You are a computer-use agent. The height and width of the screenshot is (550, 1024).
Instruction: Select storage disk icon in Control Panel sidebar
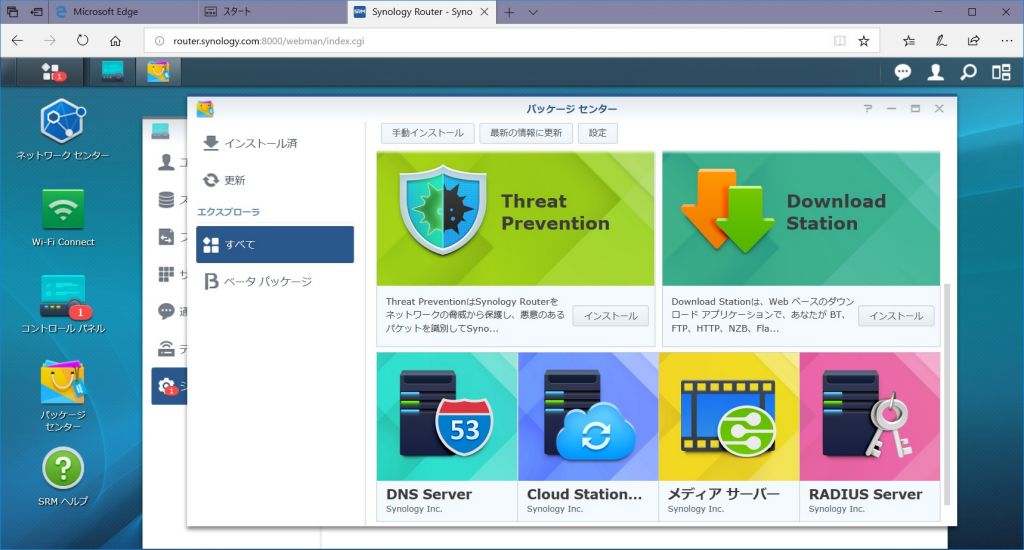[167, 199]
